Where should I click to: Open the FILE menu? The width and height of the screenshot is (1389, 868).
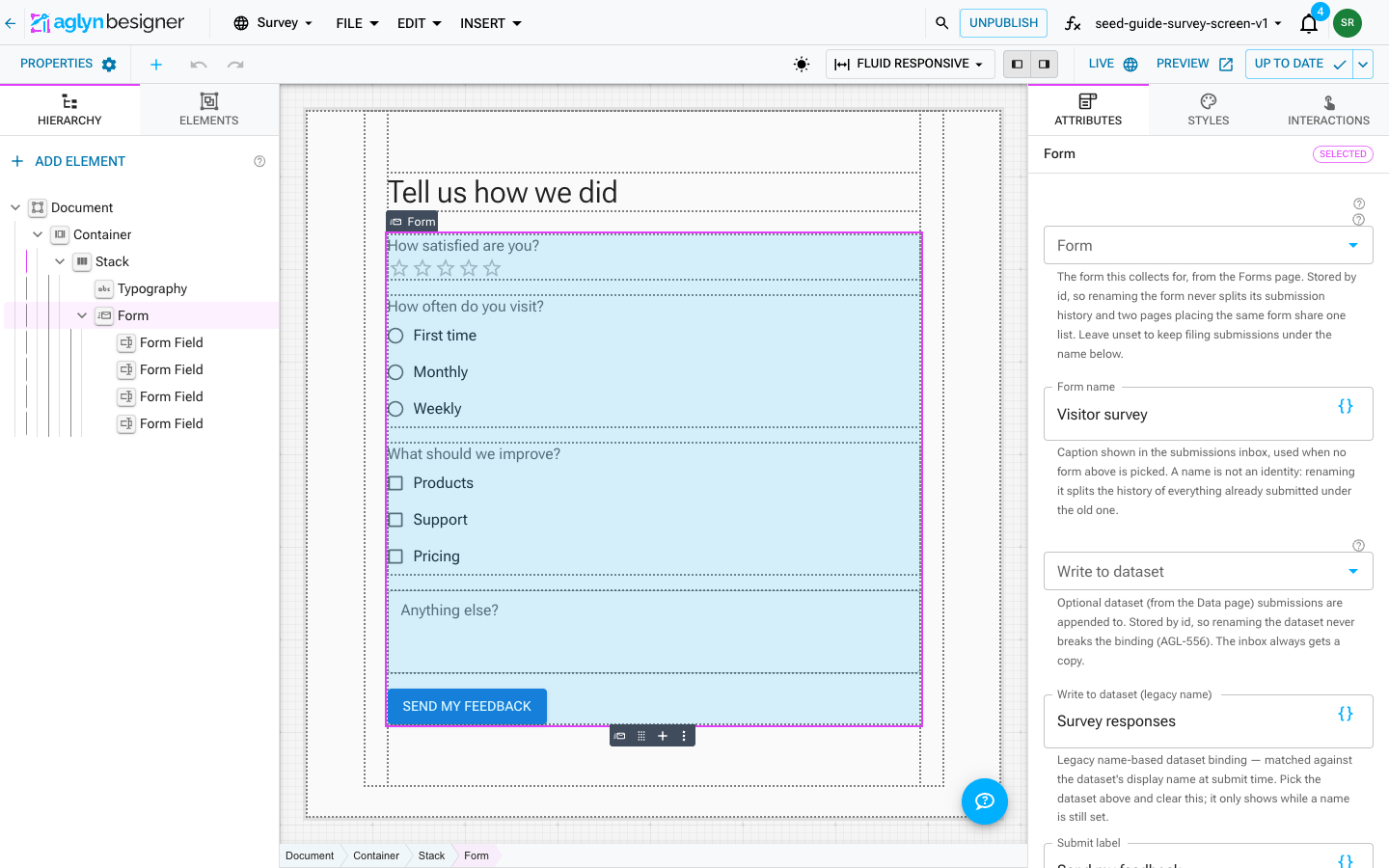click(x=357, y=23)
